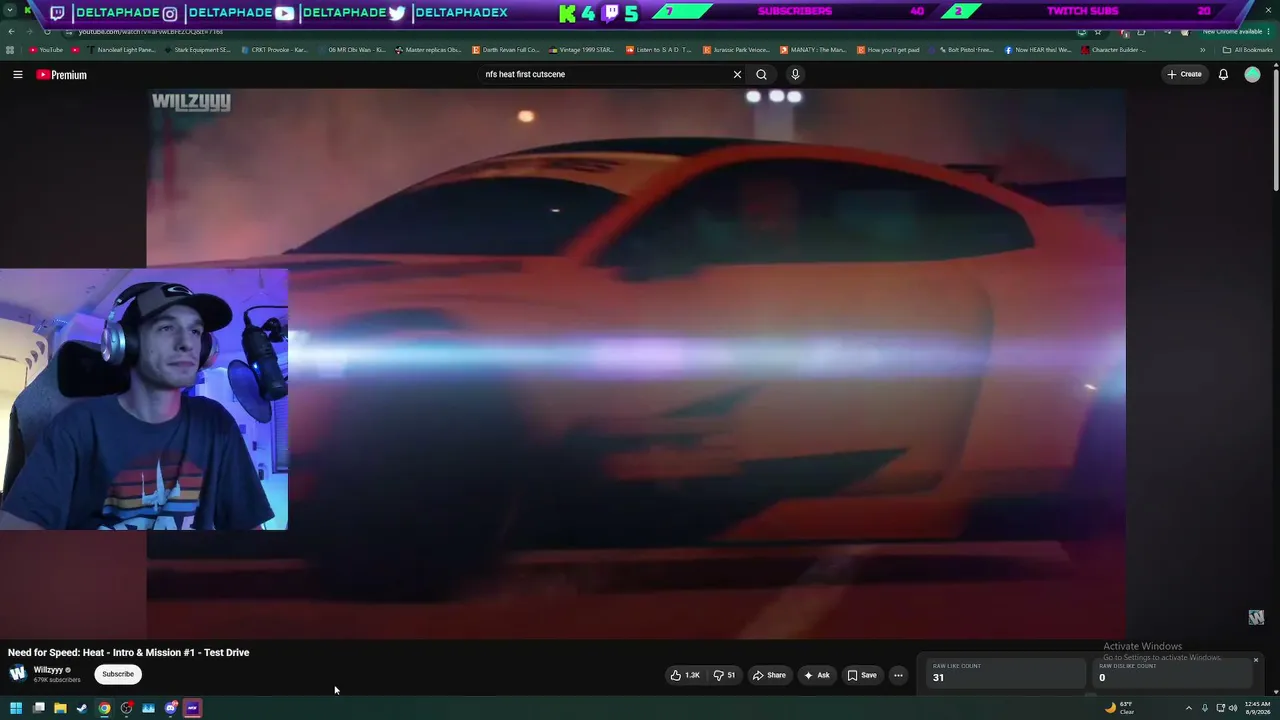Open Discord from the taskbar
The width and height of the screenshot is (1280, 720).
171,708
